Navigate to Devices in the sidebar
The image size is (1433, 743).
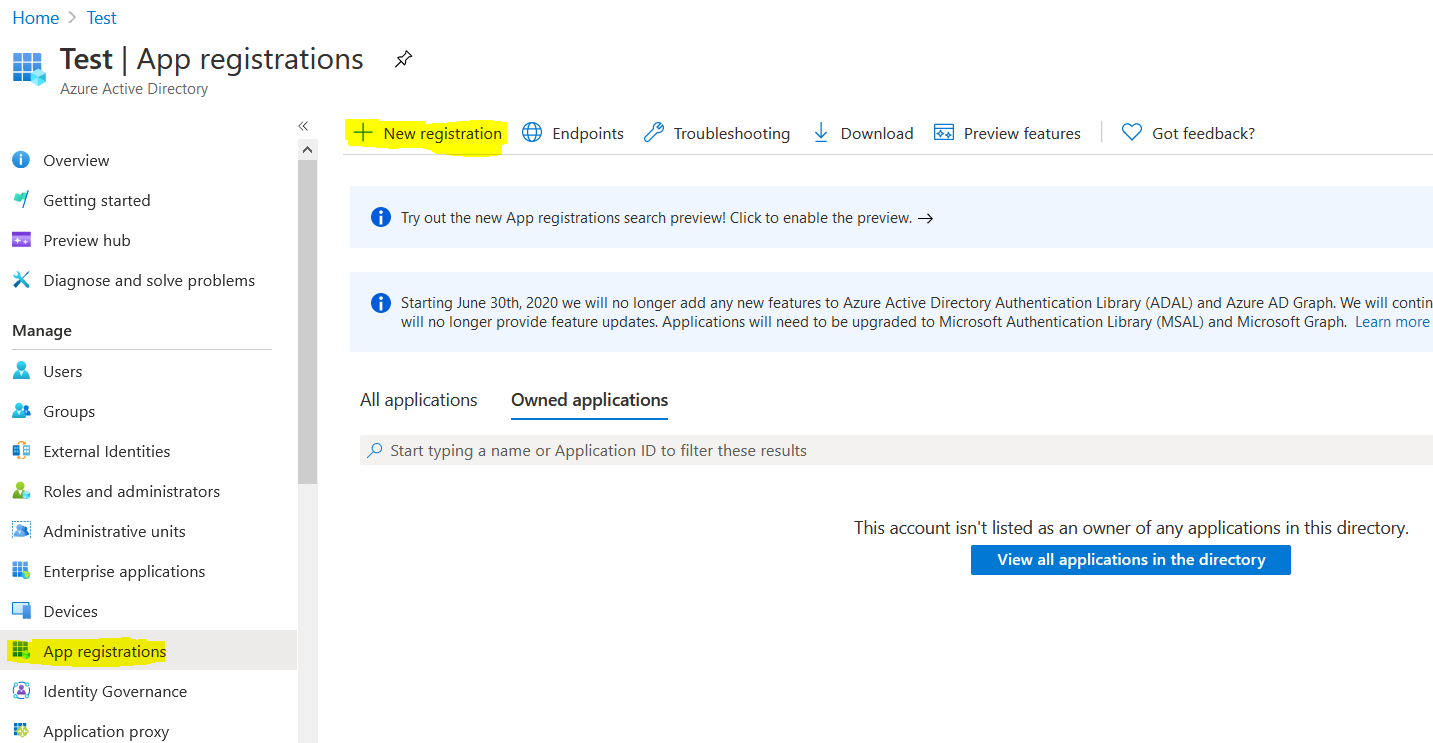[x=70, y=610]
